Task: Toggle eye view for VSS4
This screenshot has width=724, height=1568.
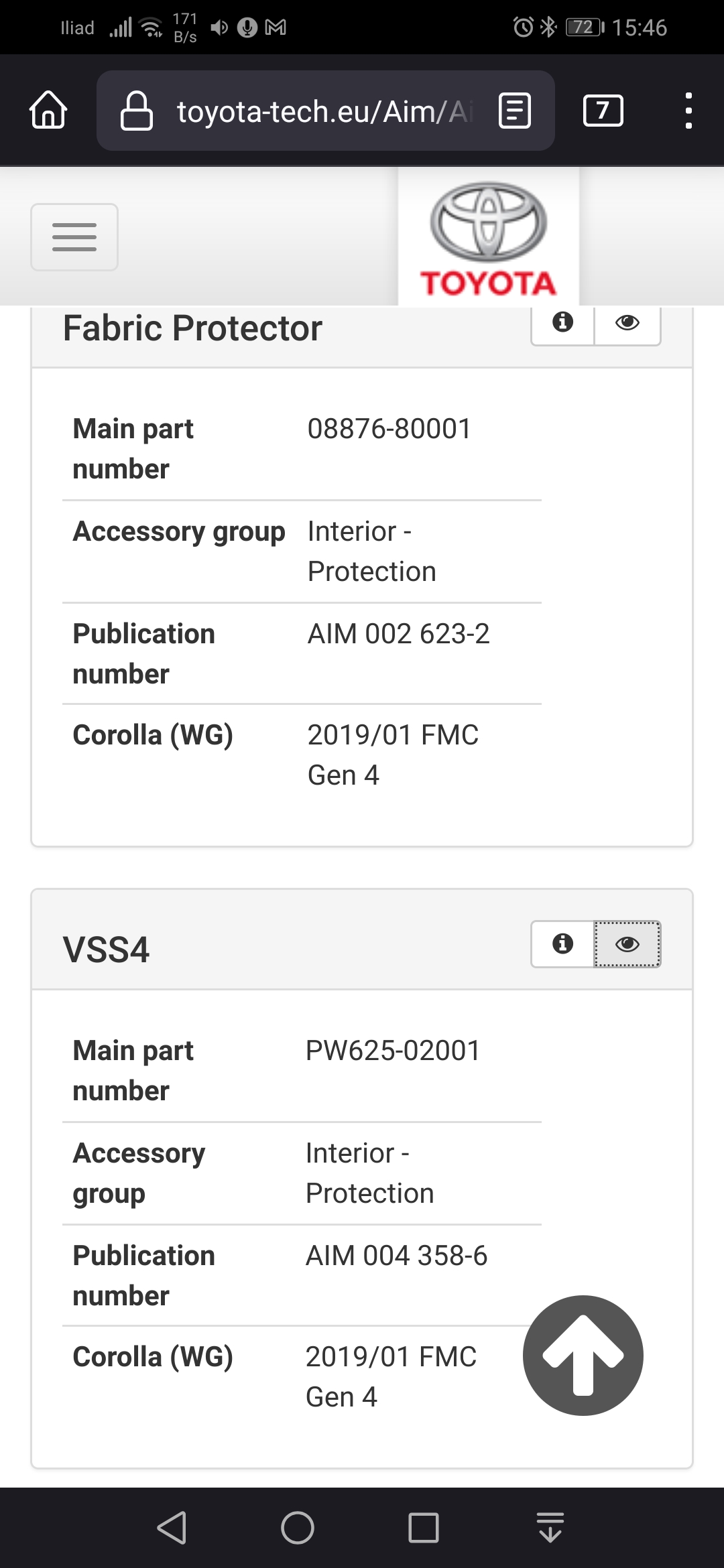Action: (x=627, y=943)
